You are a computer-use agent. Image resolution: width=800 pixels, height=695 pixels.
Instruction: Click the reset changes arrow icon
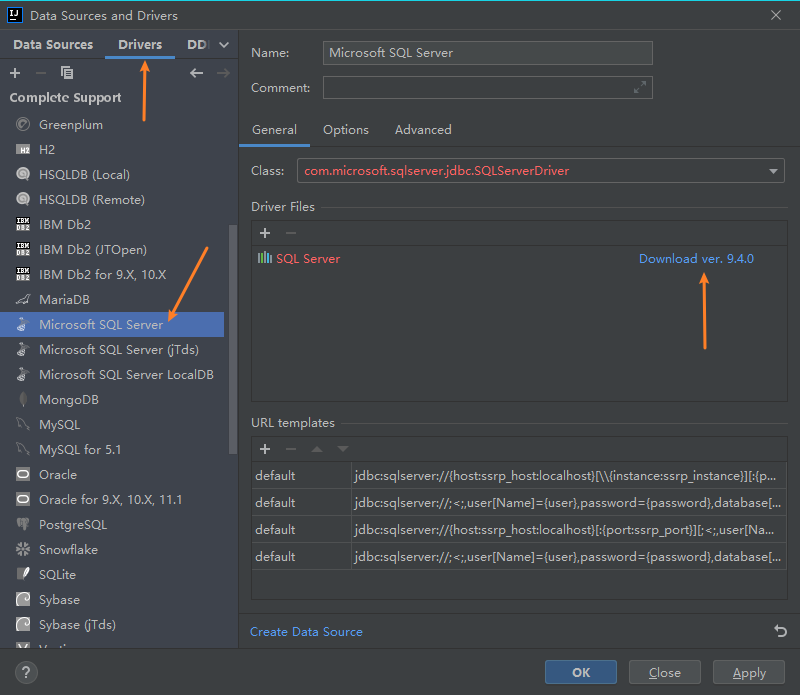point(780,631)
